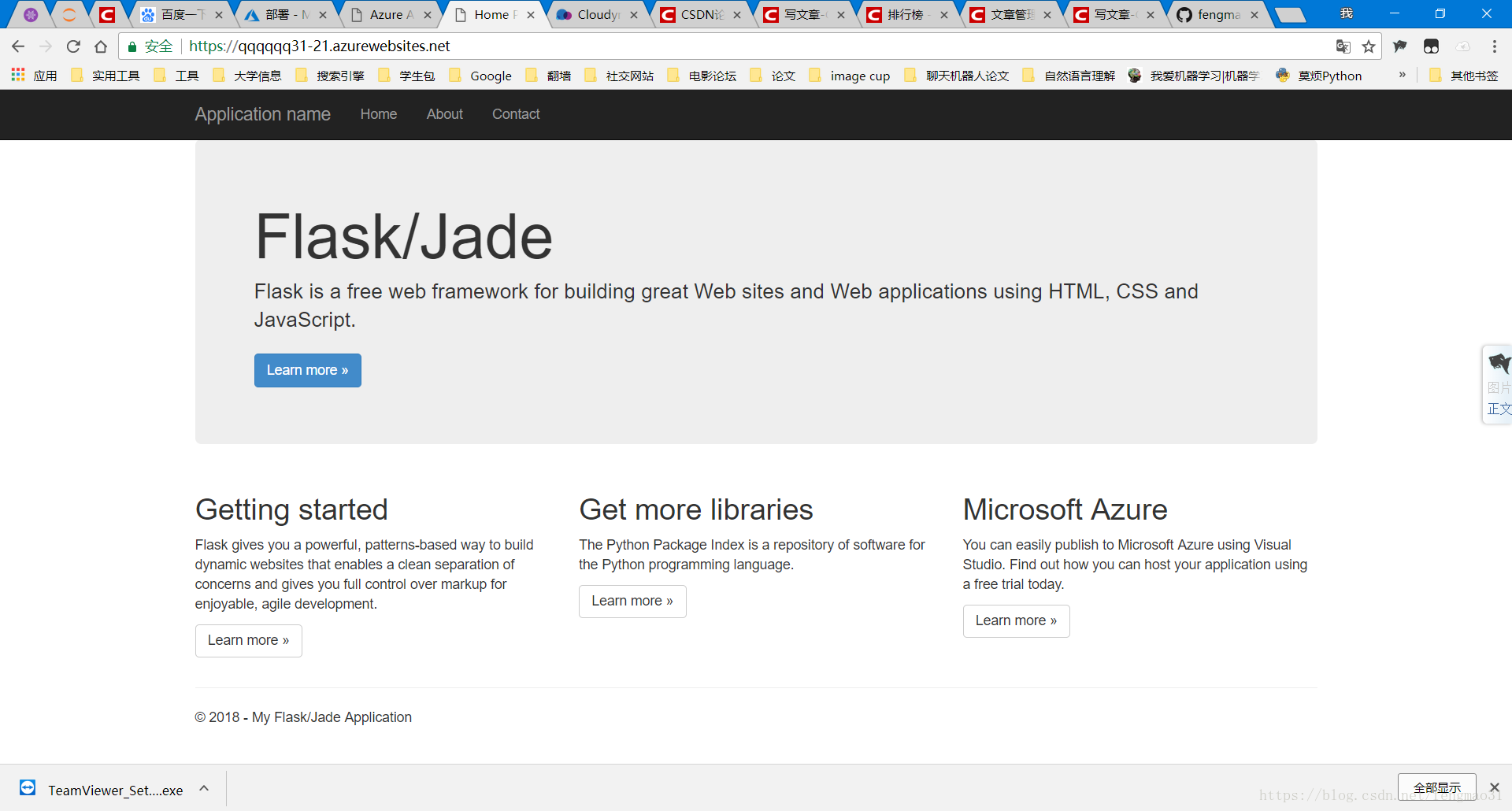Go back with the browser back arrow

tap(18, 46)
